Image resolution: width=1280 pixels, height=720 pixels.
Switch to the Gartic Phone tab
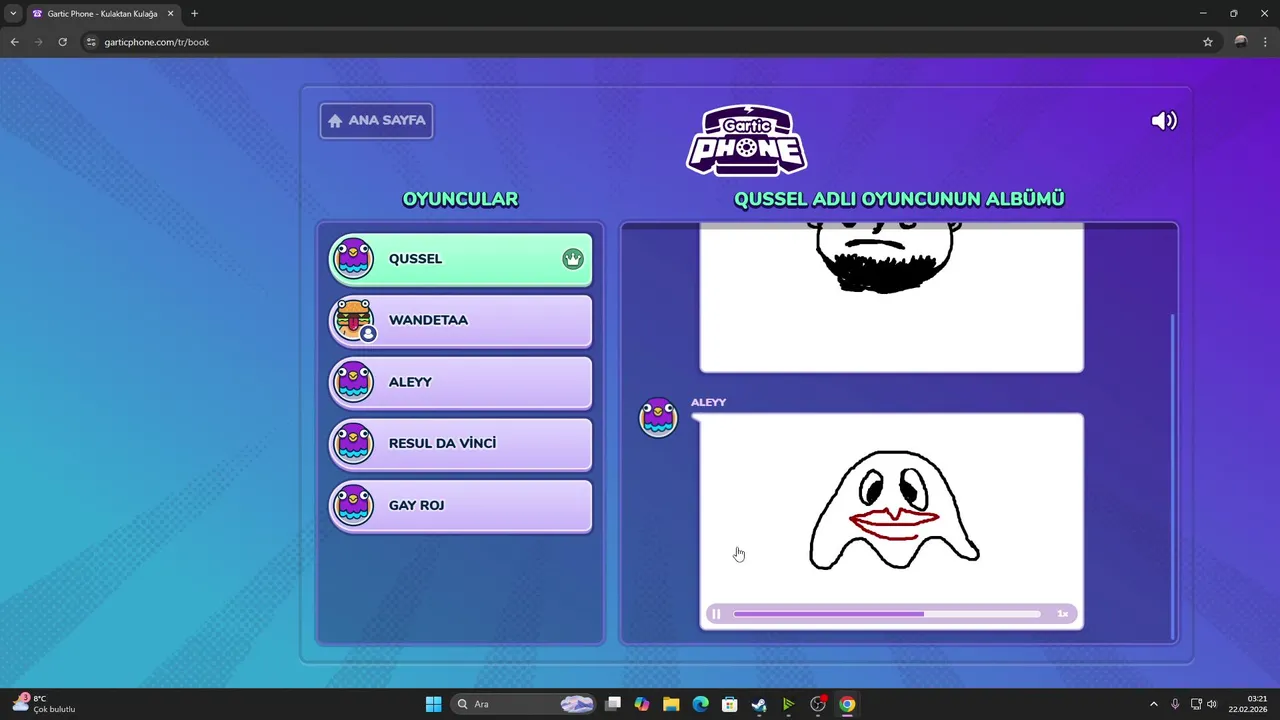pos(103,14)
